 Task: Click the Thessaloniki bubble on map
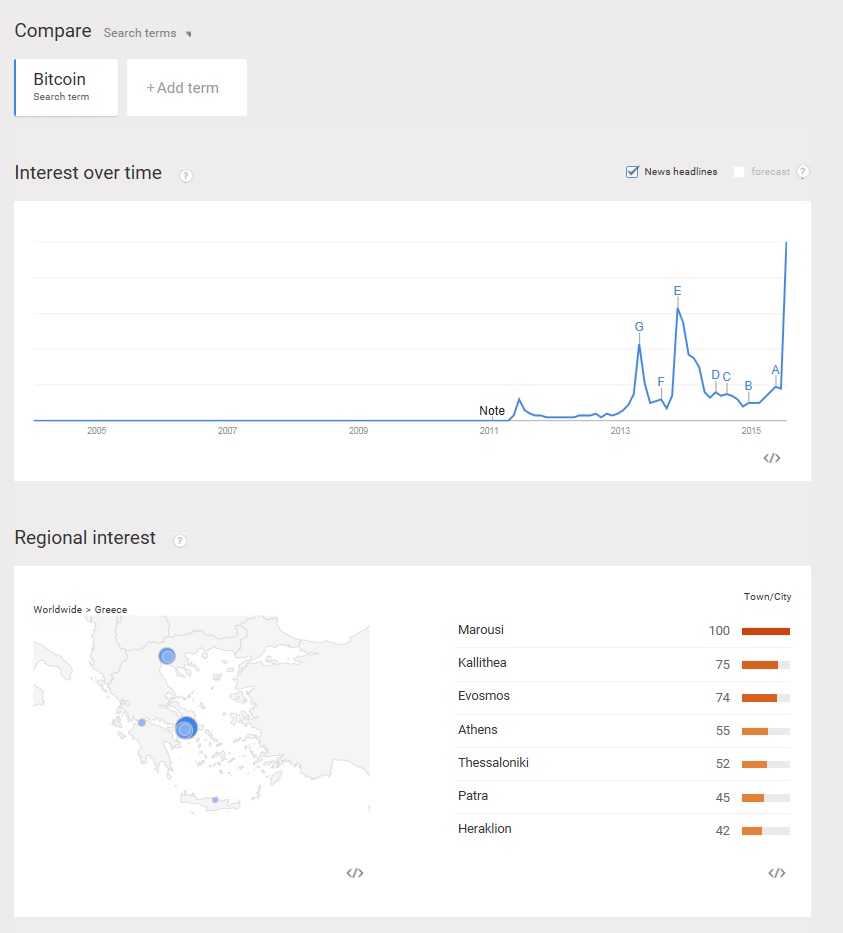pos(167,656)
